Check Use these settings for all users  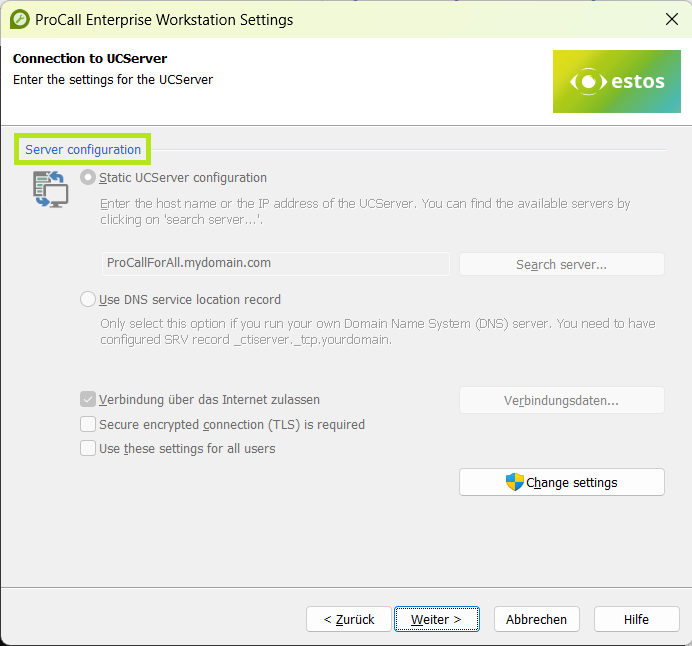[88, 449]
